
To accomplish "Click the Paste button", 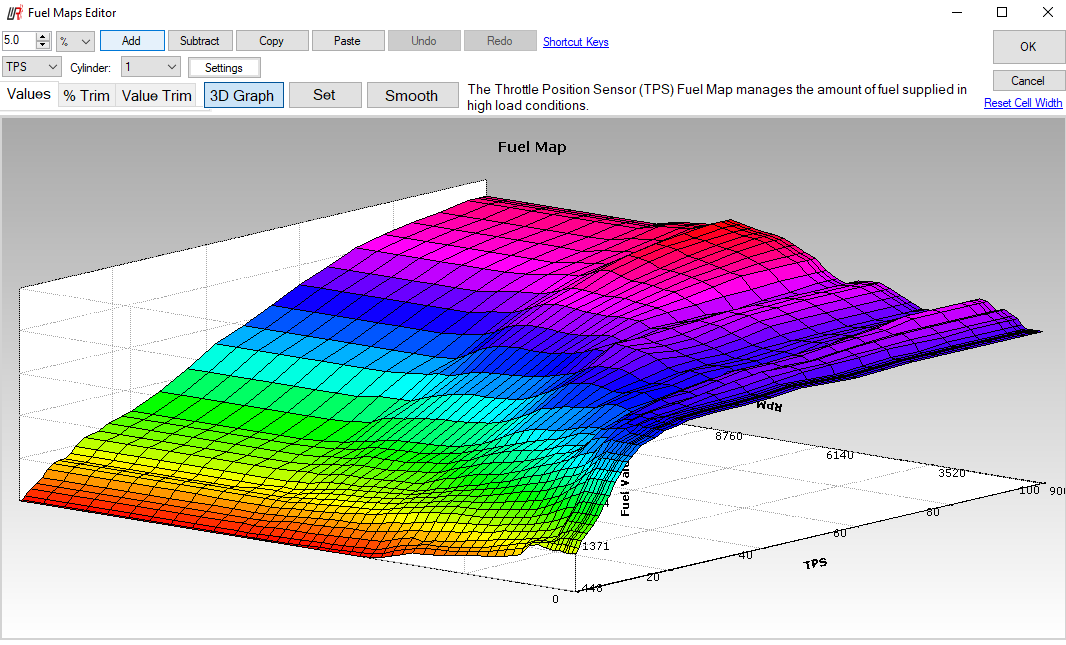I will [347, 41].
